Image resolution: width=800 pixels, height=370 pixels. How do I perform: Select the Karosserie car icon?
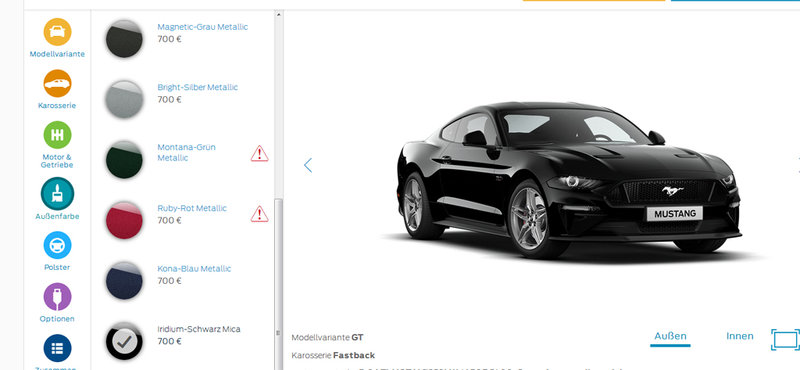click(x=57, y=83)
